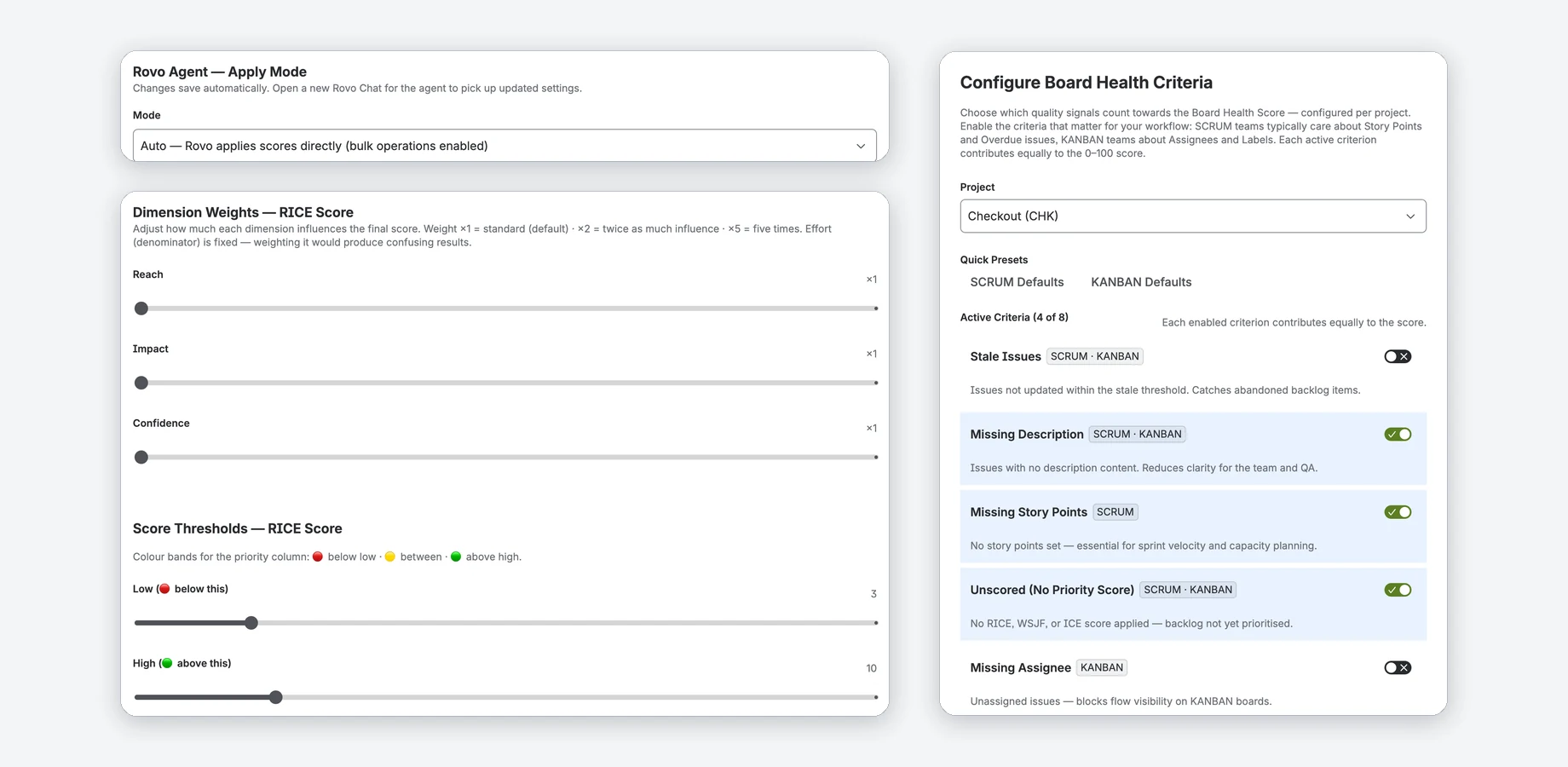Viewport: 1568px width, 767px height.
Task: Click the KANBAN tag beside Missing Assignee
Action: [x=1102, y=668]
